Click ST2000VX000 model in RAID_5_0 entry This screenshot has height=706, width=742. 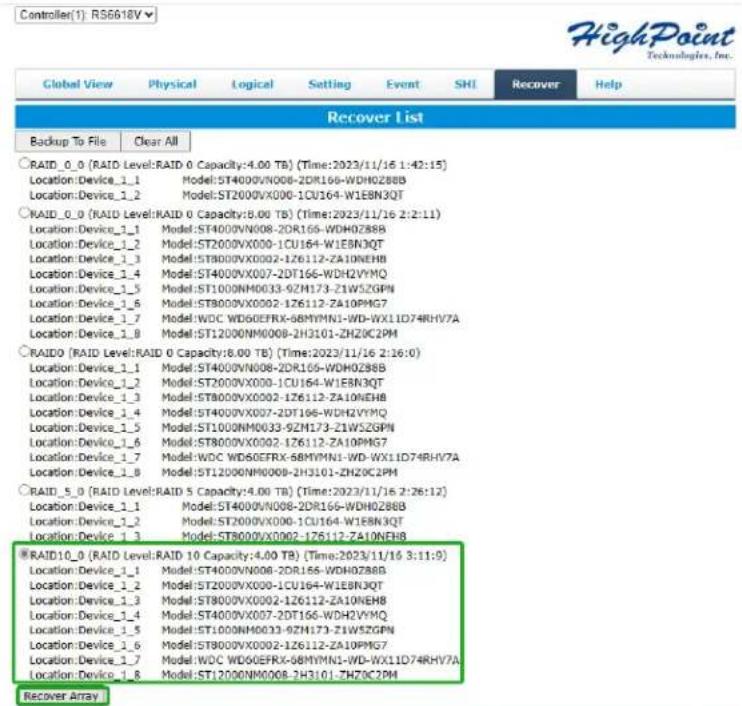(293, 521)
